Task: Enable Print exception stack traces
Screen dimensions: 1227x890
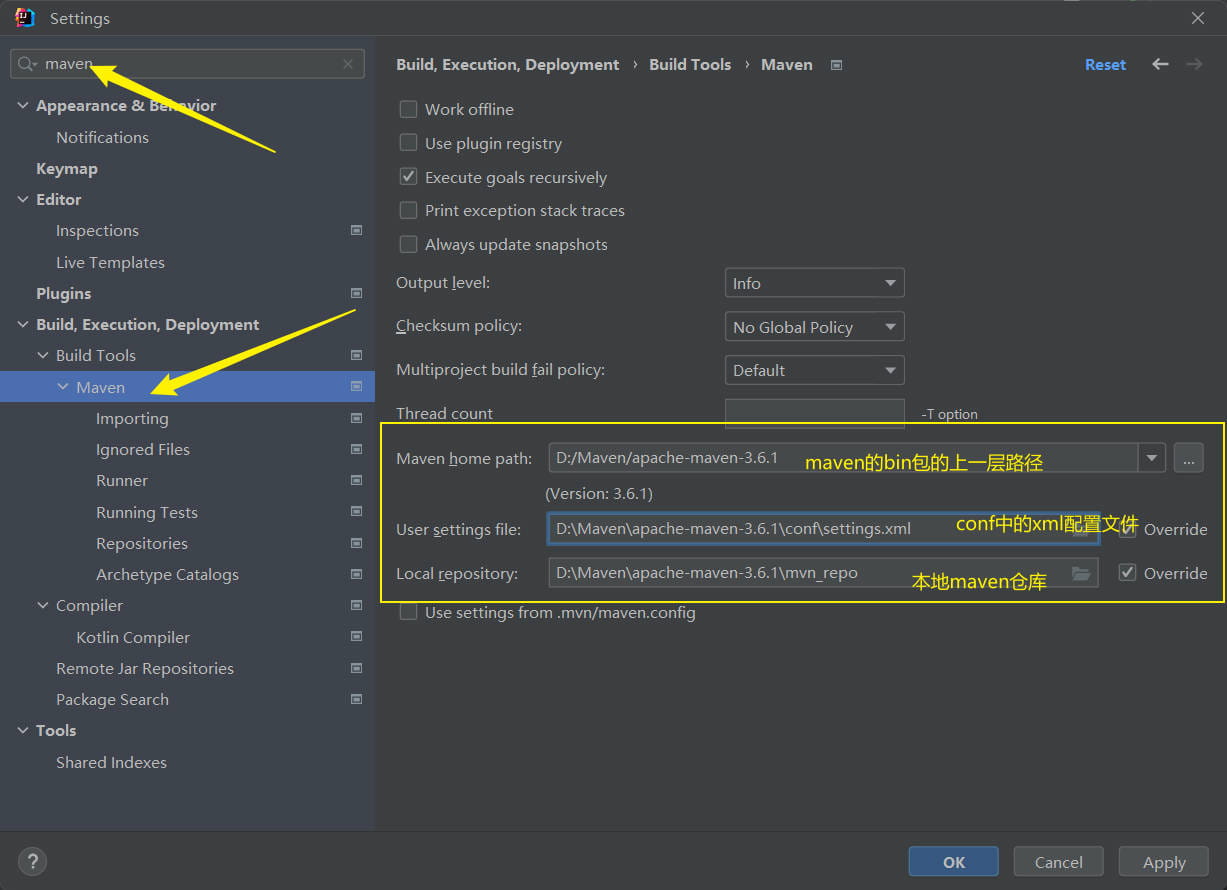Action: (408, 210)
